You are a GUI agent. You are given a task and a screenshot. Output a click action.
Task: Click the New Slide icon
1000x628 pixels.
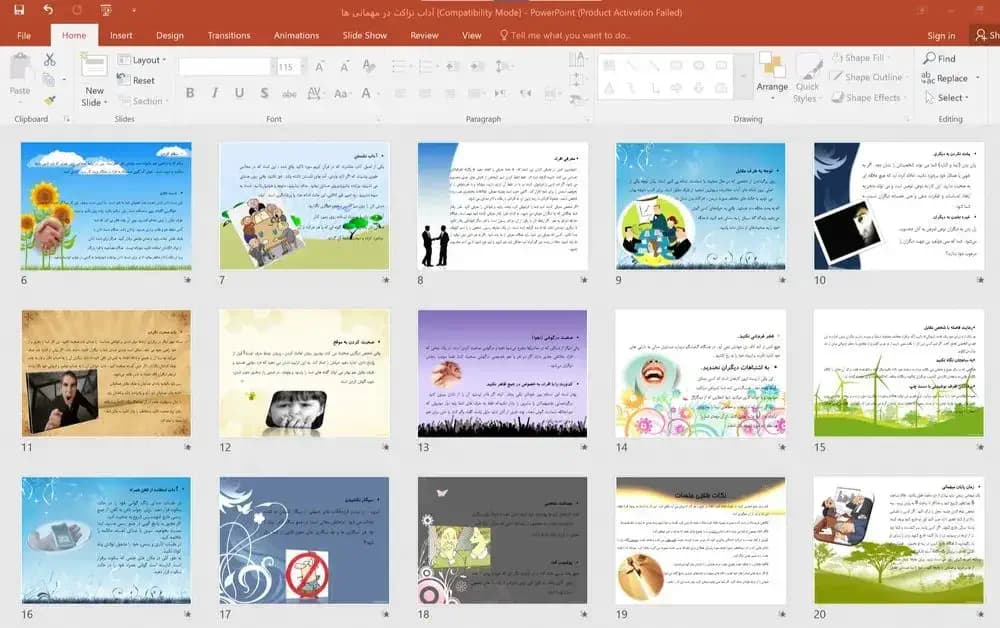[x=94, y=67]
